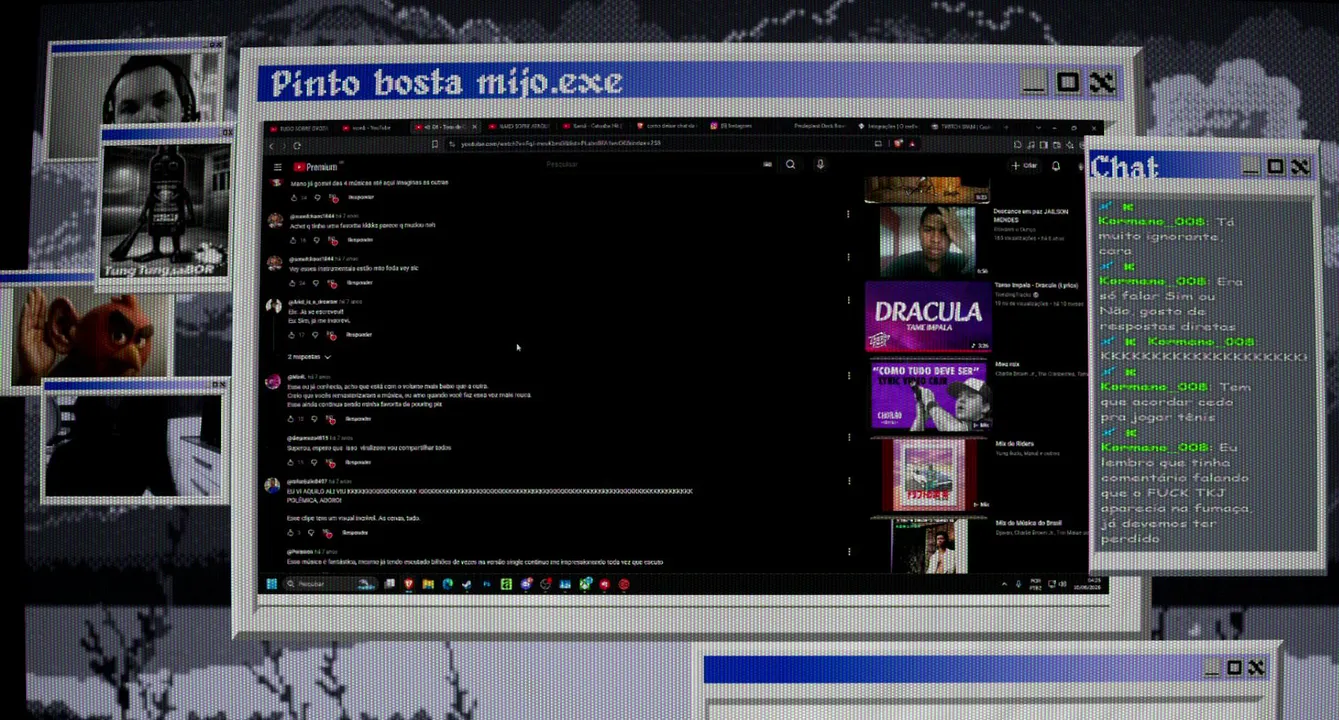Like the comment 'EU VI AQUILO ALI VIU'

pyautogui.click(x=293, y=533)
